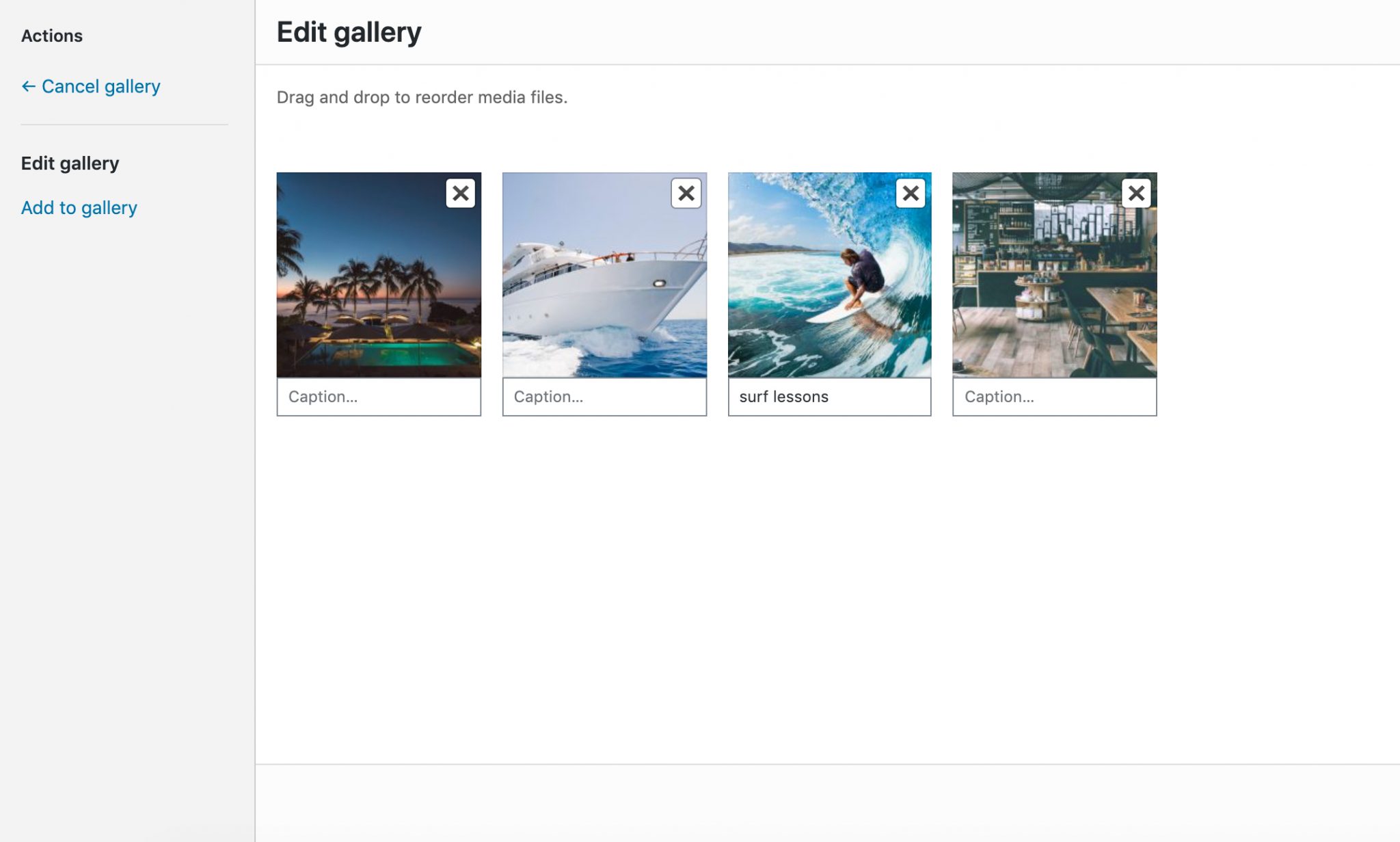Focus caption field under pool image
Screen dimensions: 1400x842
[379, 397]
